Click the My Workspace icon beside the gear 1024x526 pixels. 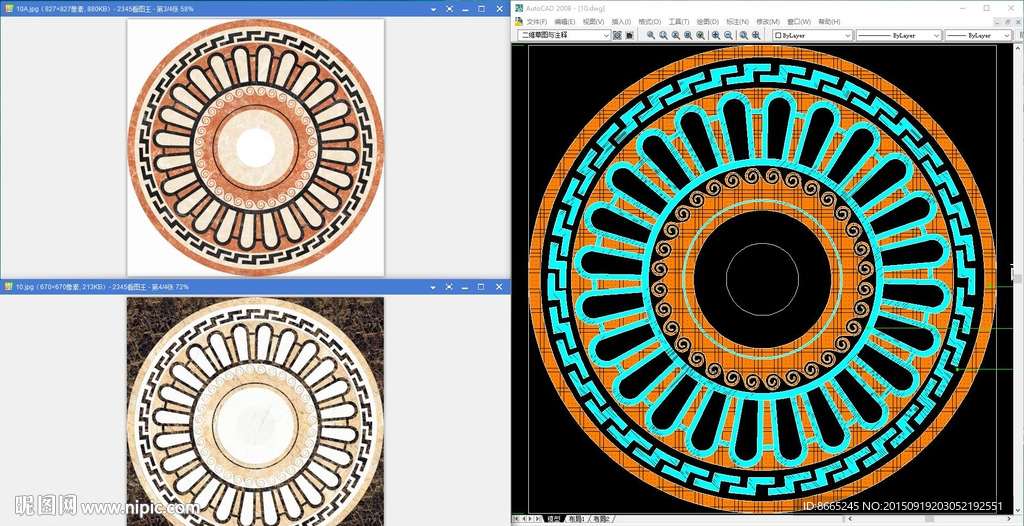point(630,35)
